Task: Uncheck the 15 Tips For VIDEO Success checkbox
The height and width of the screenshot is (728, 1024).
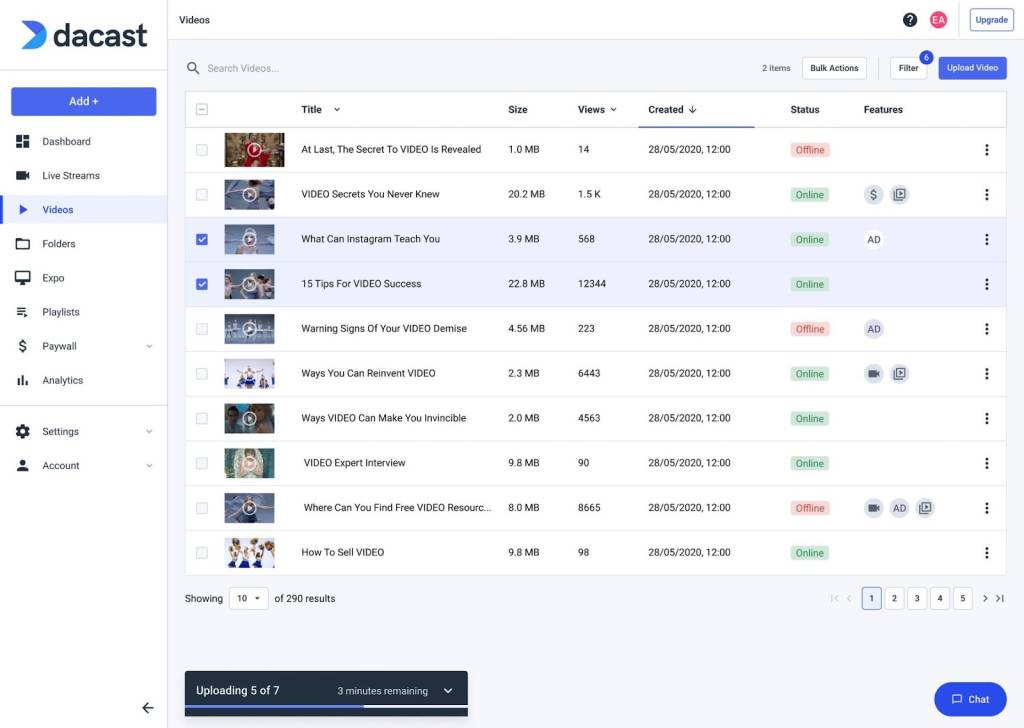Action: click(202, 284)
